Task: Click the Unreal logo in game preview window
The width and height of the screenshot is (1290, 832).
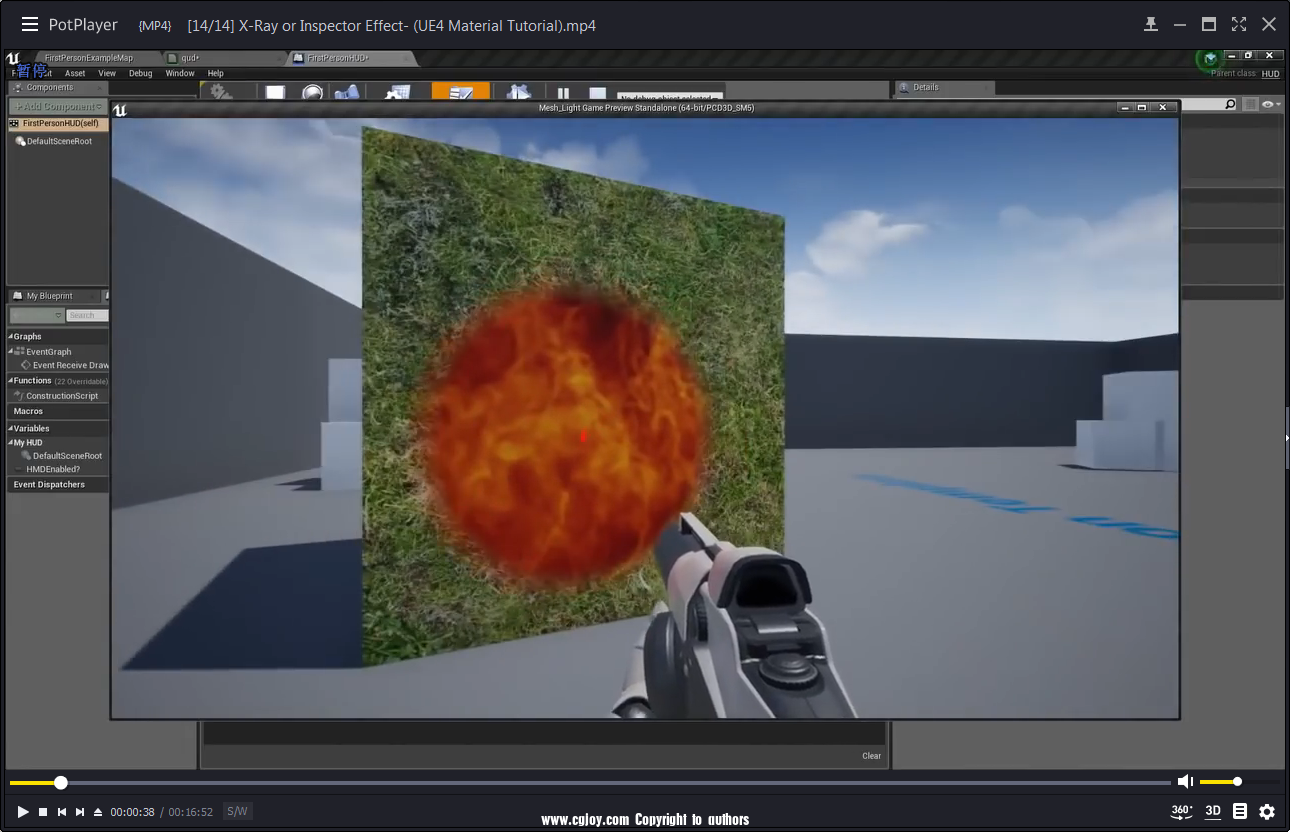Action: (119, 110)
